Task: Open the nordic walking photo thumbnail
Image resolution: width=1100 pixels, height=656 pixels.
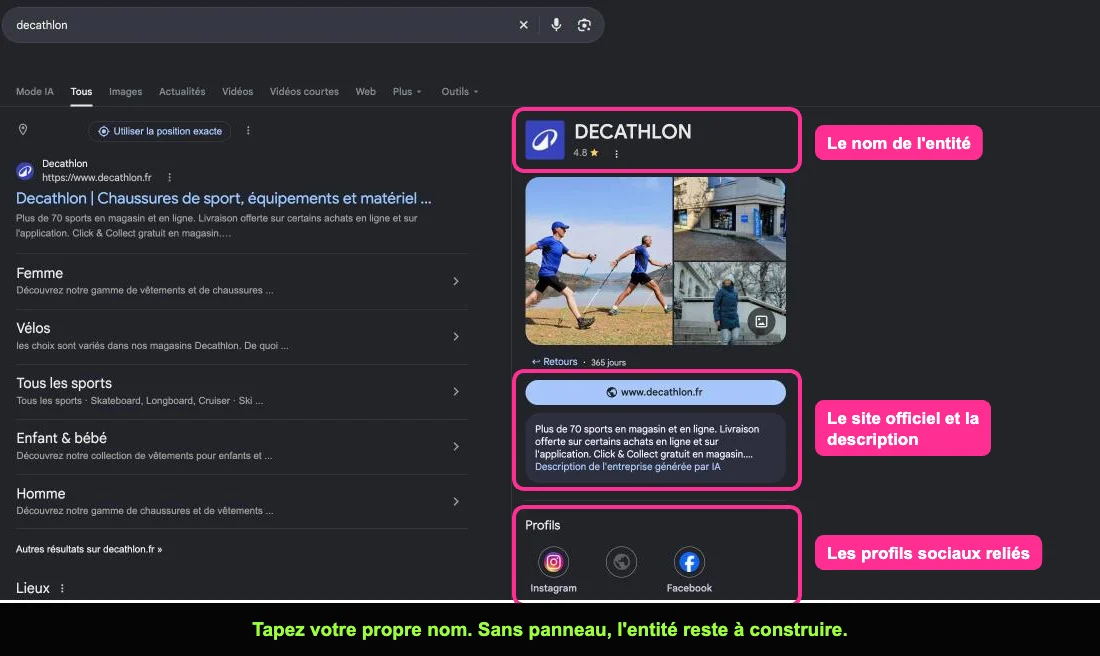Action: (598, 261)
